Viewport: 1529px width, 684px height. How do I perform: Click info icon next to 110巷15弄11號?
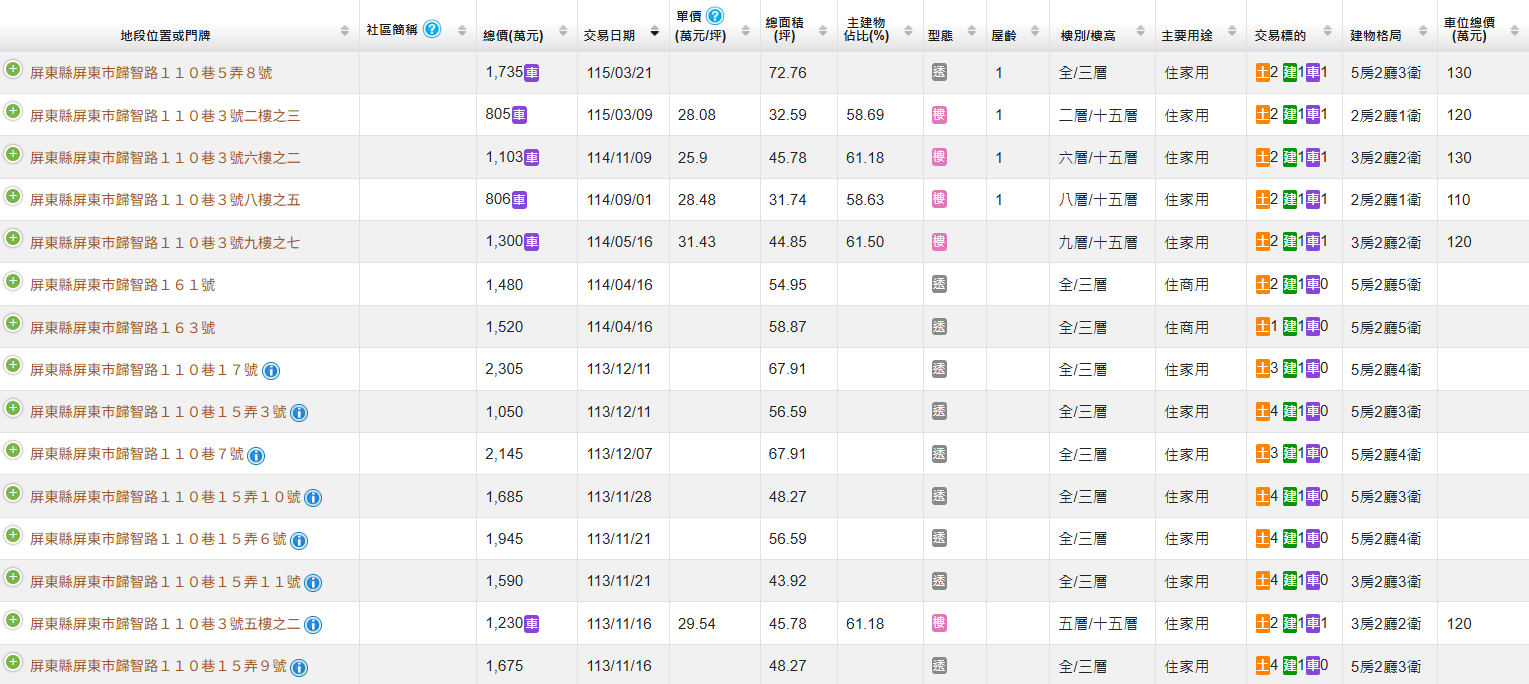point(313,583)
